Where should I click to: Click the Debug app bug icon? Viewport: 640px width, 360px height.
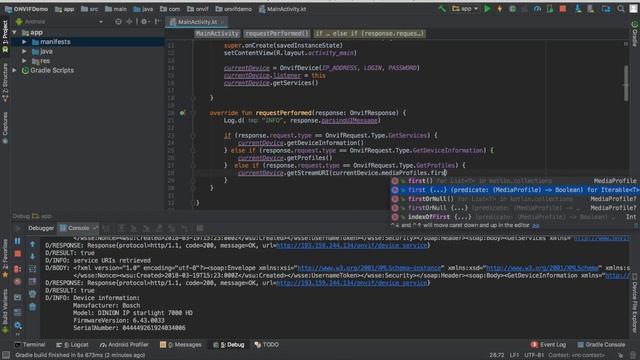512,9
